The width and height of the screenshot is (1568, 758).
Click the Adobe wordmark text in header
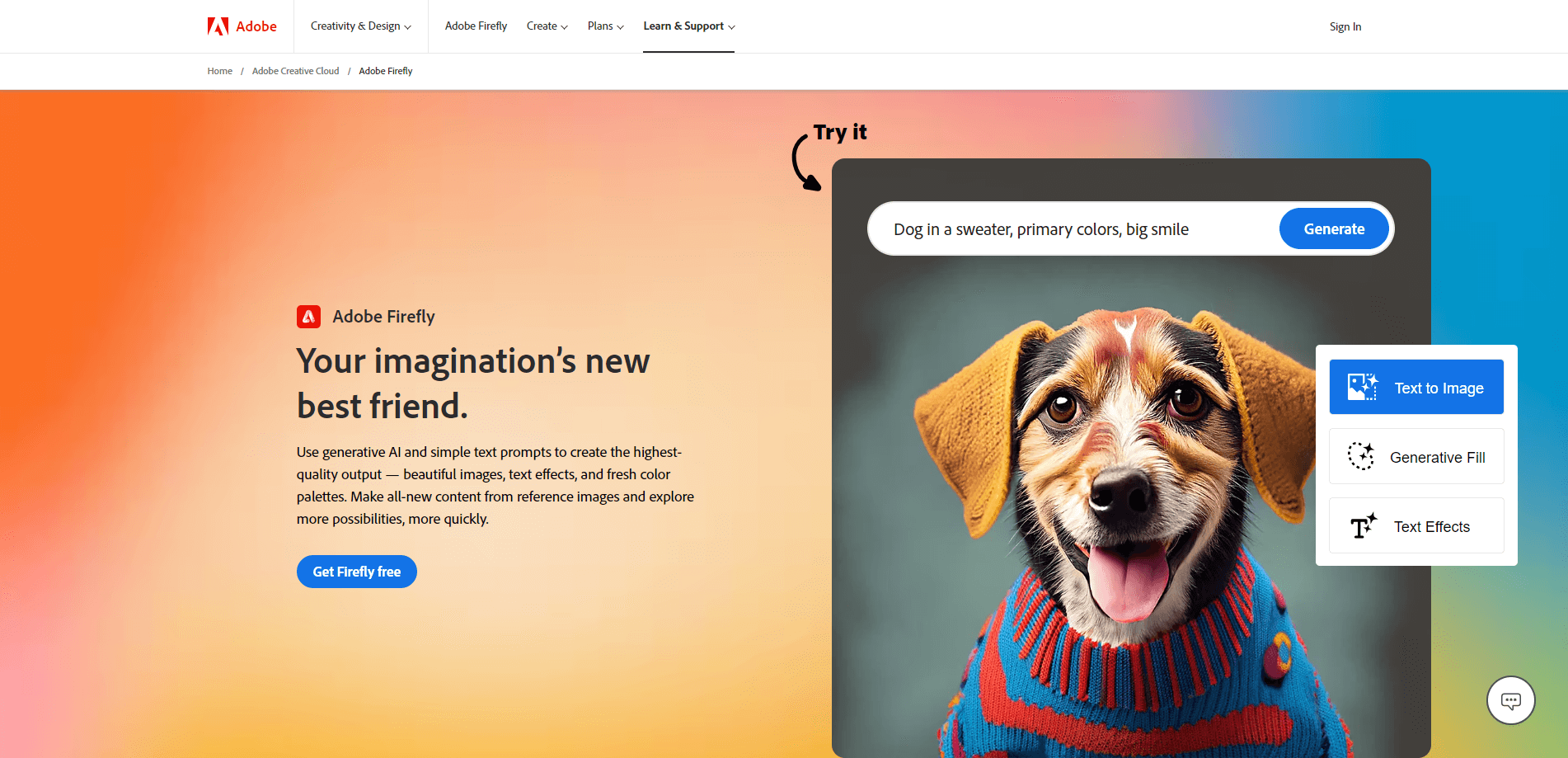256,26
